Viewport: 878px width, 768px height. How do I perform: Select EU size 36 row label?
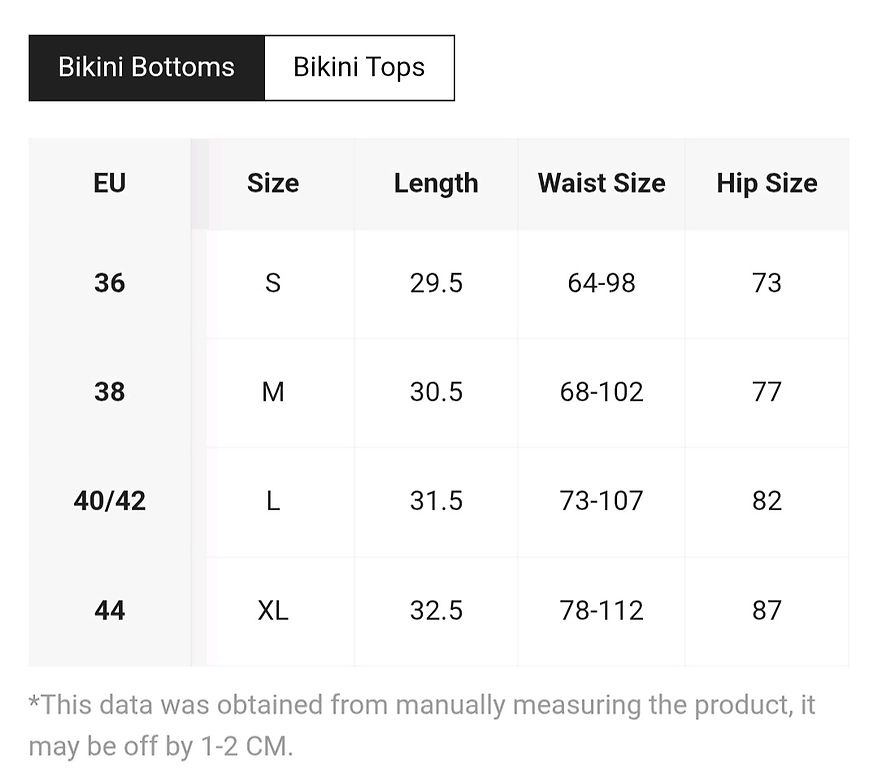pyautogui.click(x=109, y=283)
